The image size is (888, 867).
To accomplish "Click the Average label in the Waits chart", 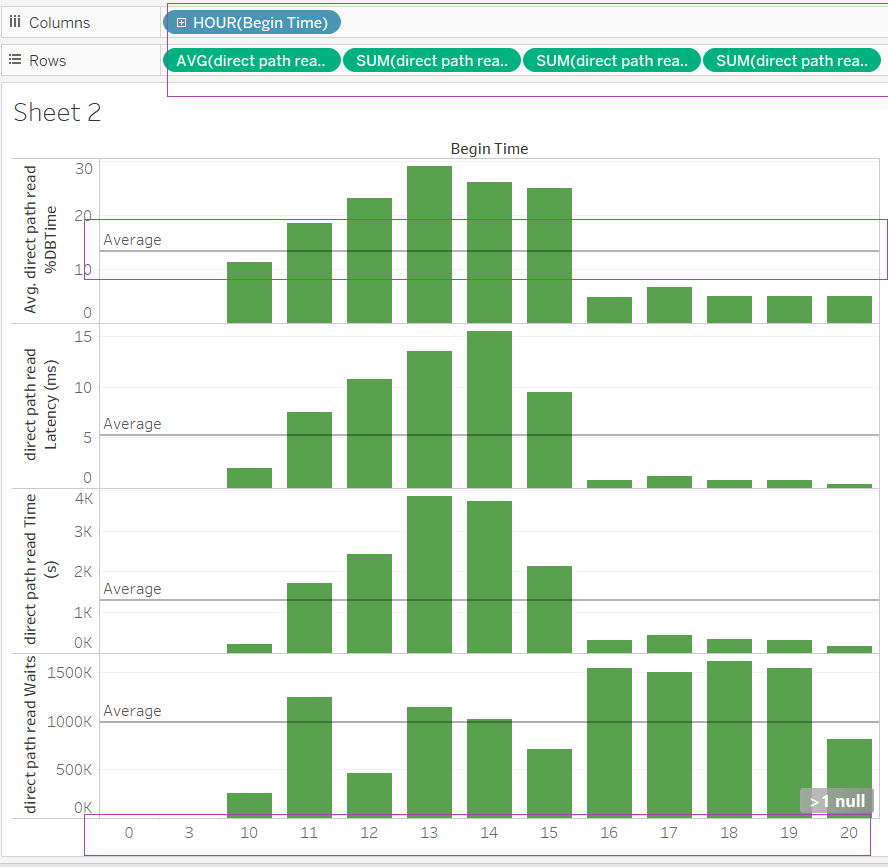I will [x=132, y=711].
